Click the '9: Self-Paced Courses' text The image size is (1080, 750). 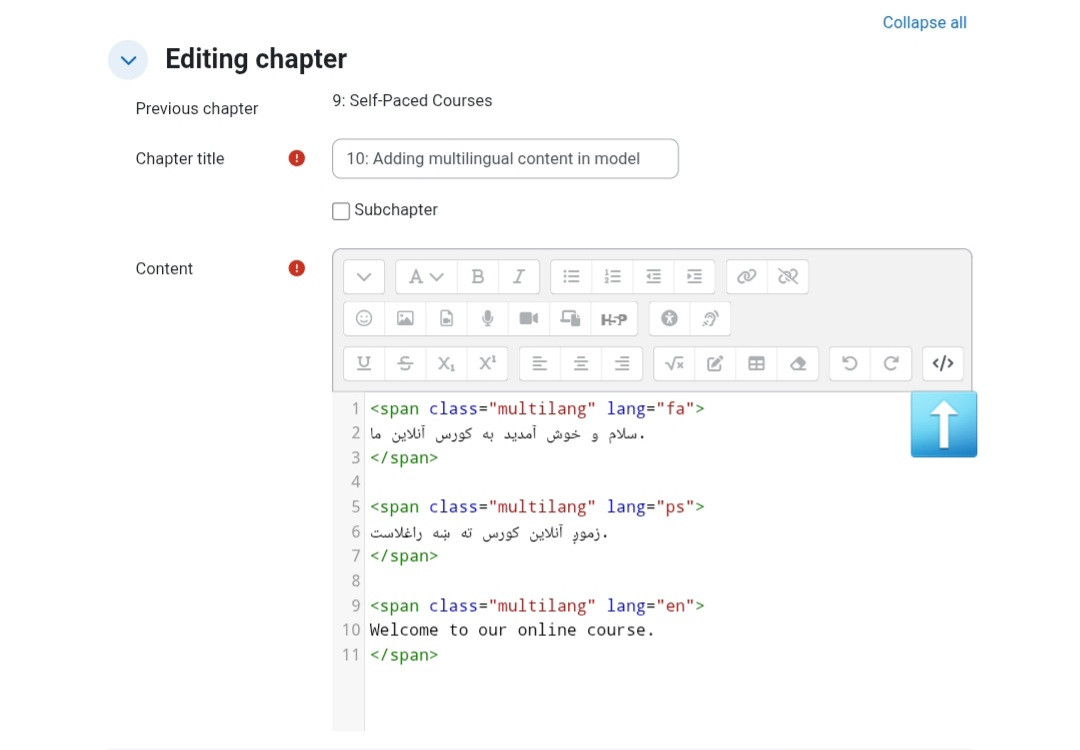[412, 101]
